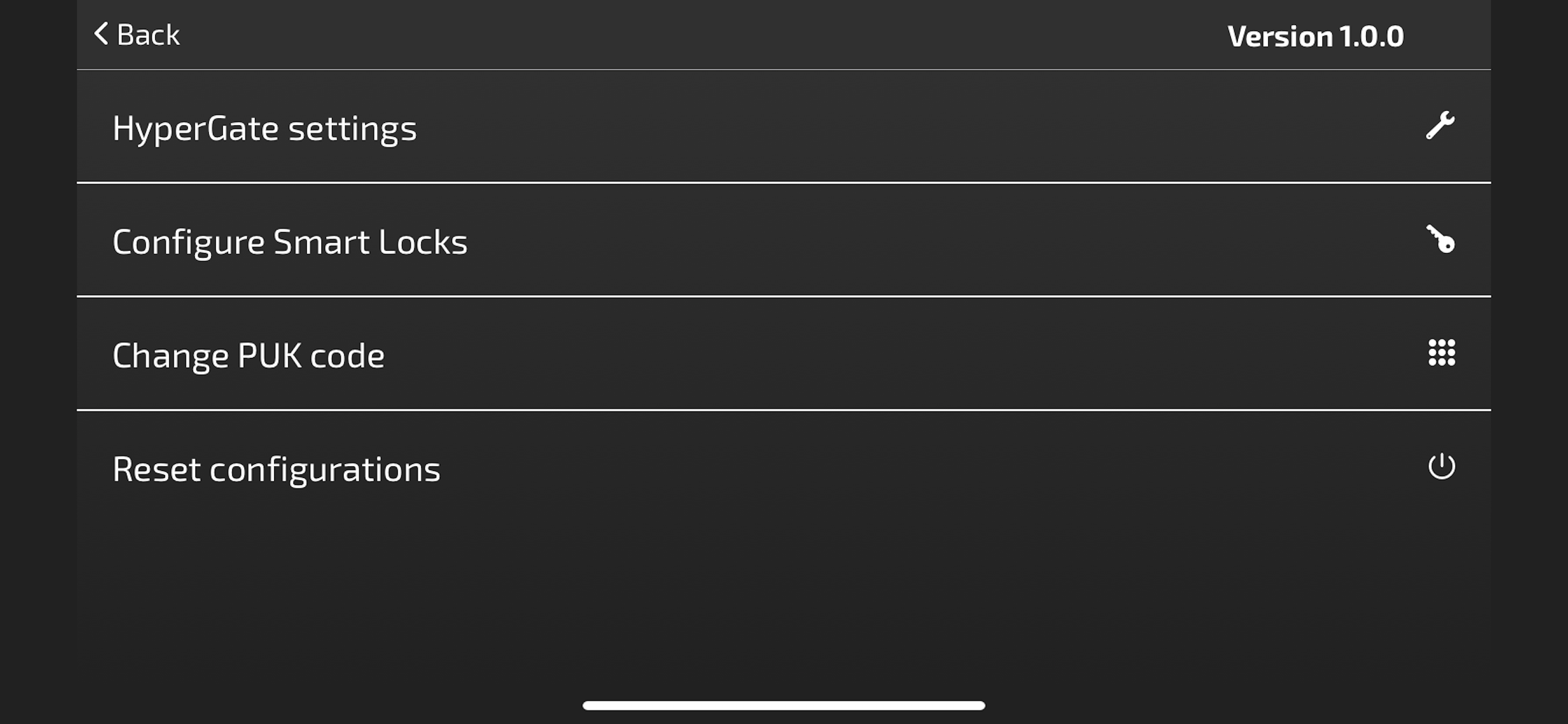Viewport: 1568px width, 724px height.
Task: Tap the keypad grid icon for PUK code
Action: tap(1441, 353)
